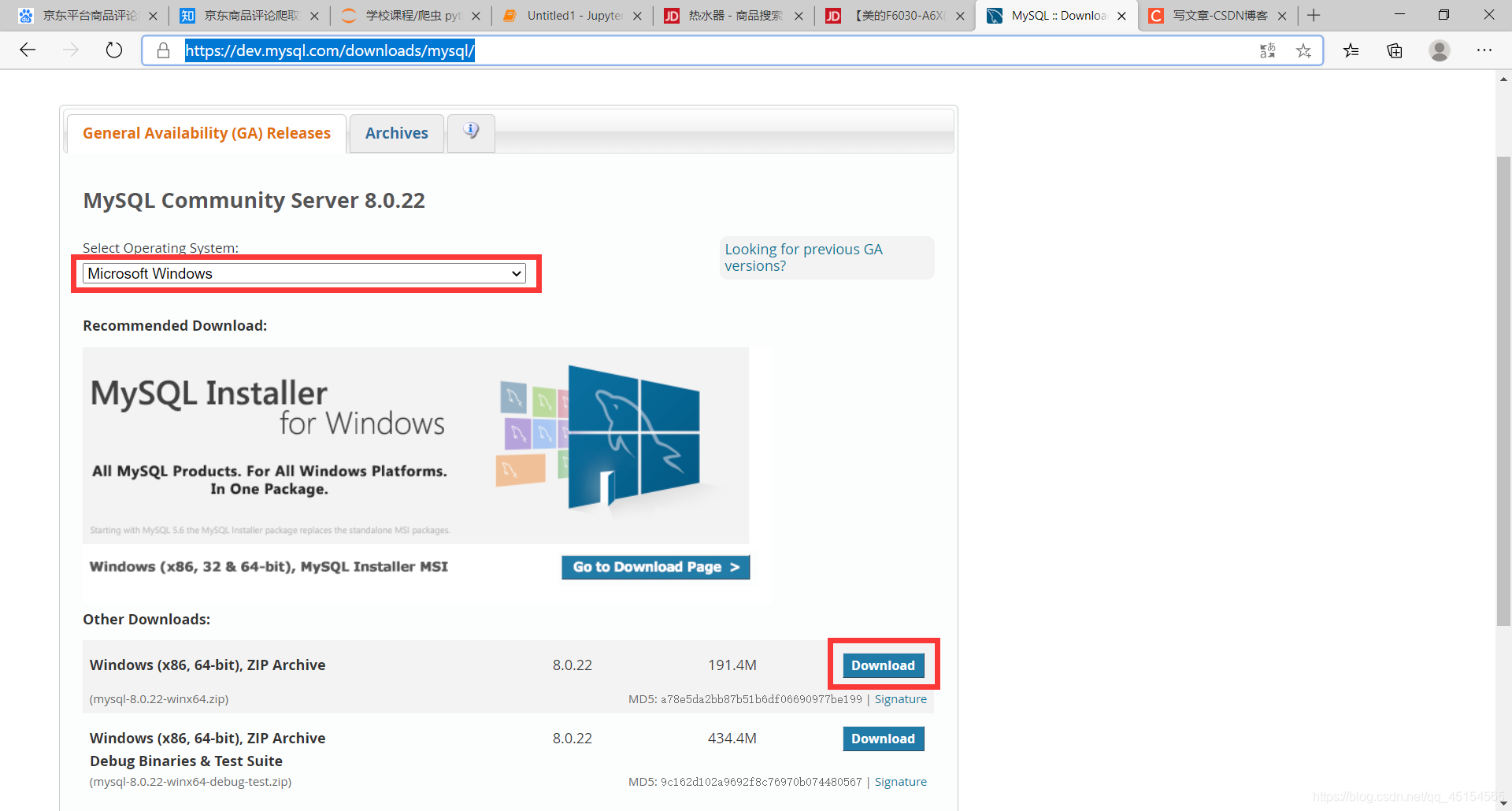1512x811 pixels.
Task: Open the browser settings ellipsis menu
Action: 1484,50
